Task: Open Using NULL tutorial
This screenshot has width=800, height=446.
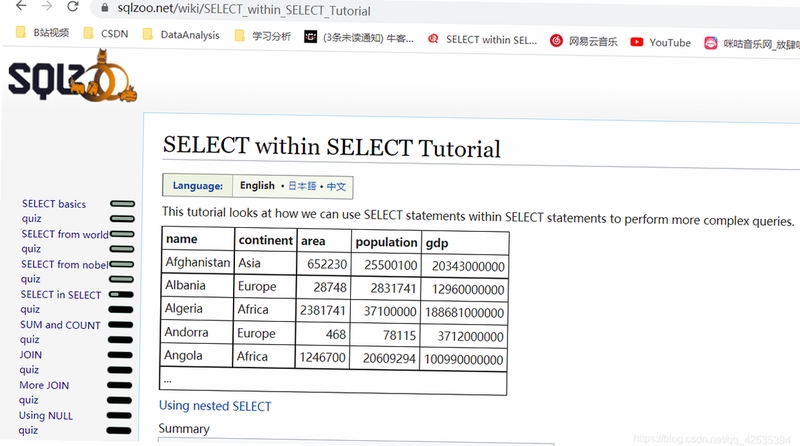Action: [46, 415]
